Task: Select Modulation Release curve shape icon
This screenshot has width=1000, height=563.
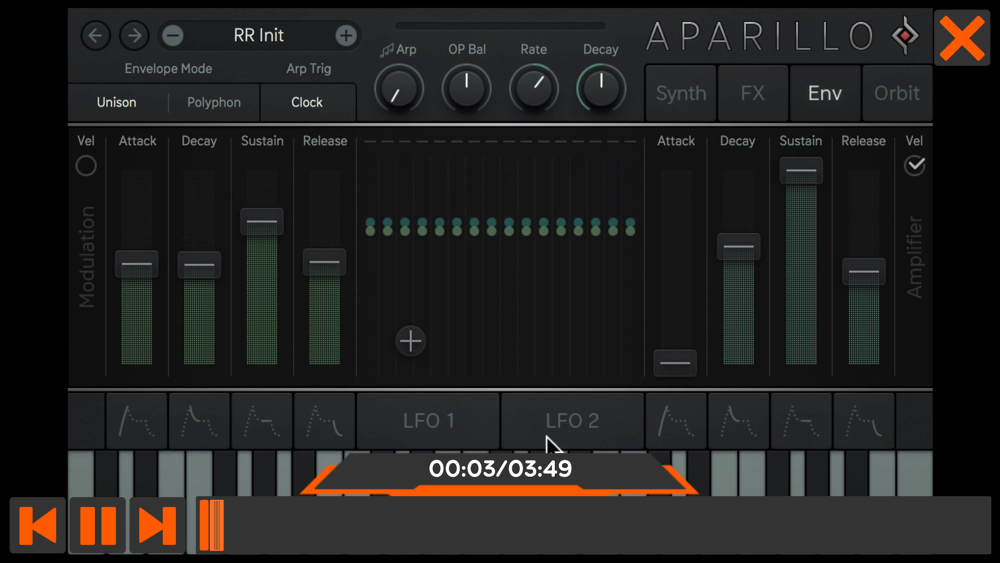Action: 324,421
